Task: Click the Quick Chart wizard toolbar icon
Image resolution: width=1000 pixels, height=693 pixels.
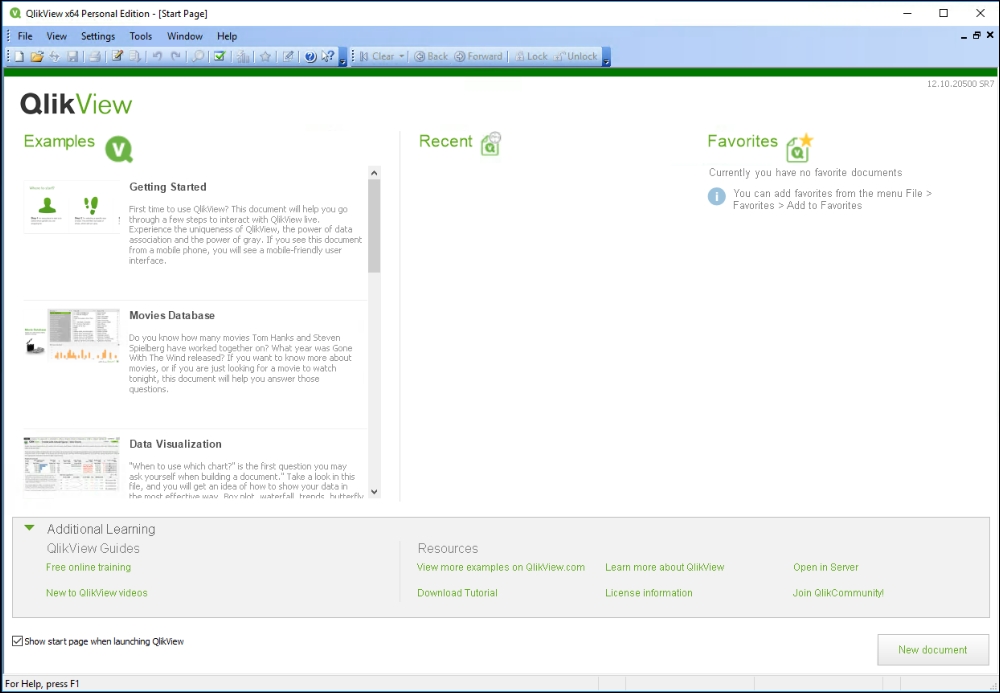Action: [243, 57]
